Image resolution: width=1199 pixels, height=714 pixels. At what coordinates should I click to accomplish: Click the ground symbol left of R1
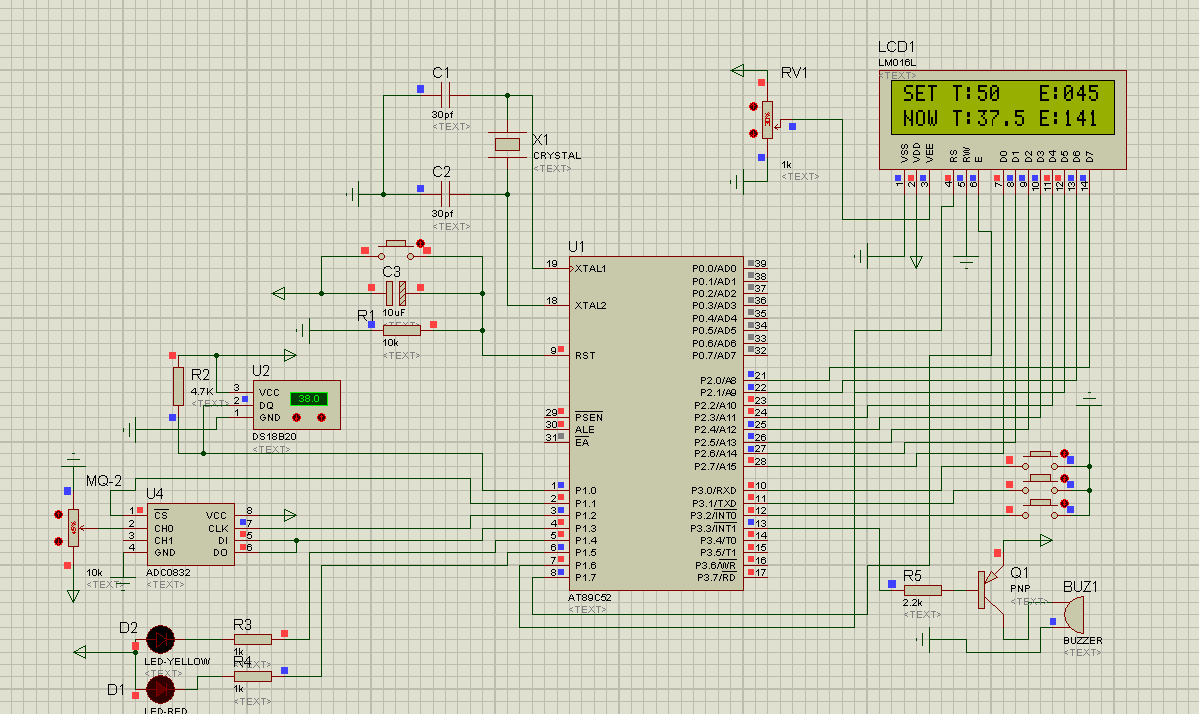click(302, 330)
